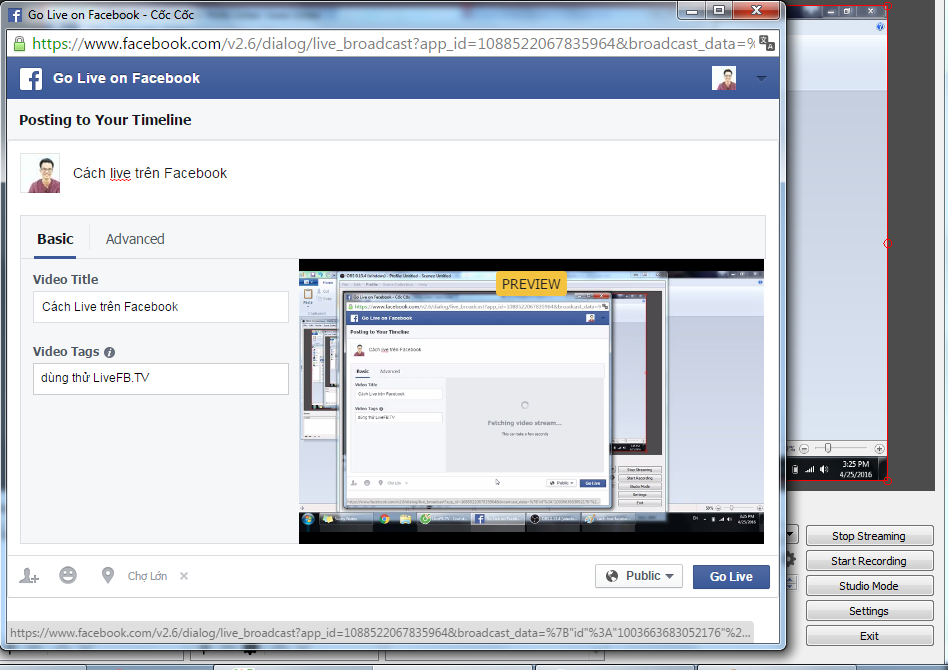Select the smiley feeling icon
948x670 pixels.
point(68,575)
